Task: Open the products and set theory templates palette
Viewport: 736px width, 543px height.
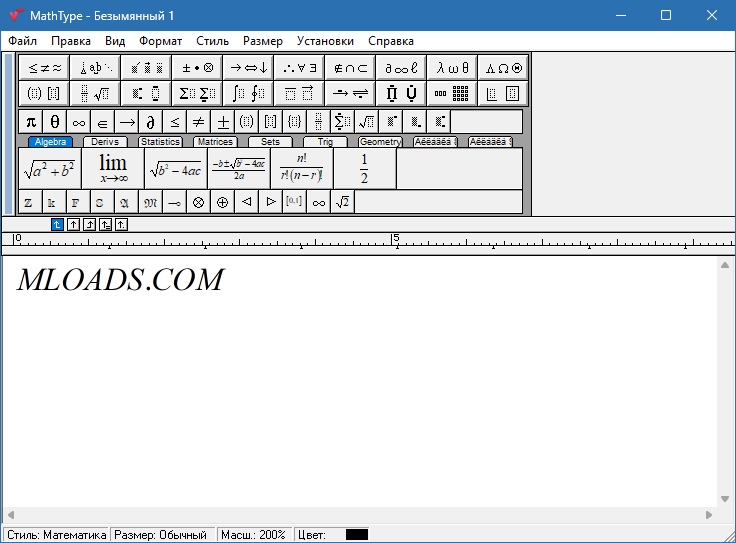Action: [x=401, y=93]
